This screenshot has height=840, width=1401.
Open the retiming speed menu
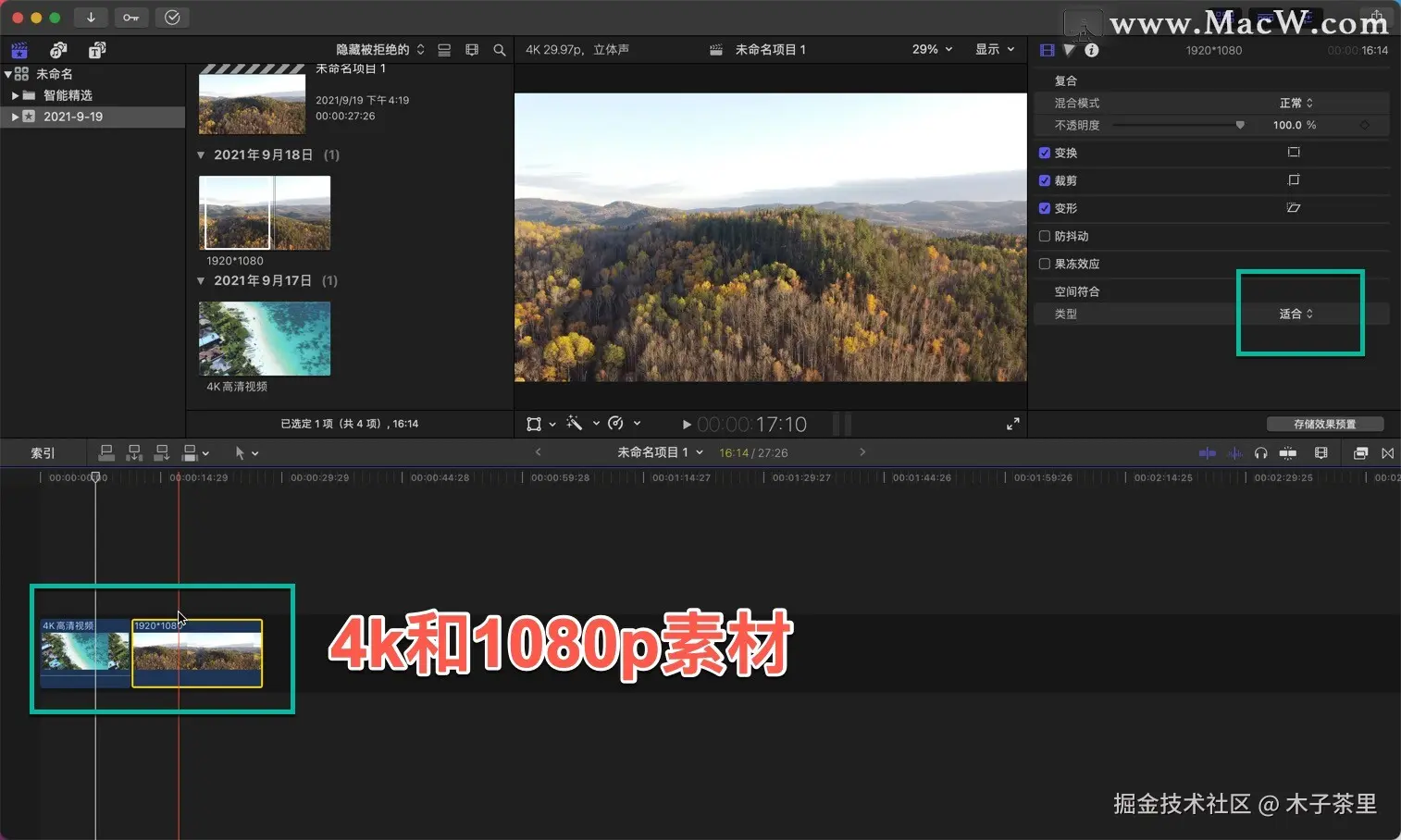point(624,424)
